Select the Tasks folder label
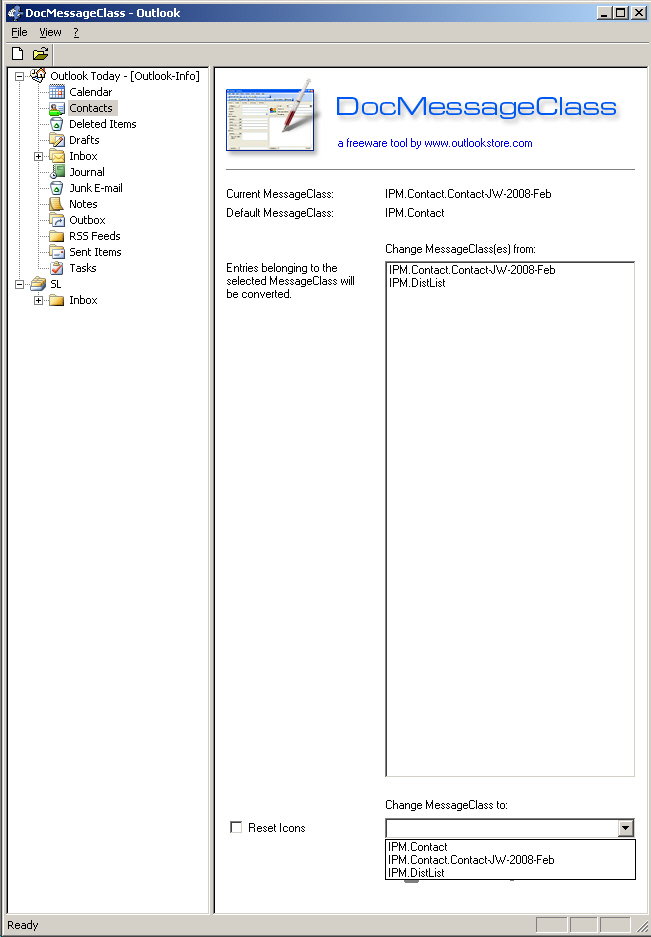 point(82,268)
